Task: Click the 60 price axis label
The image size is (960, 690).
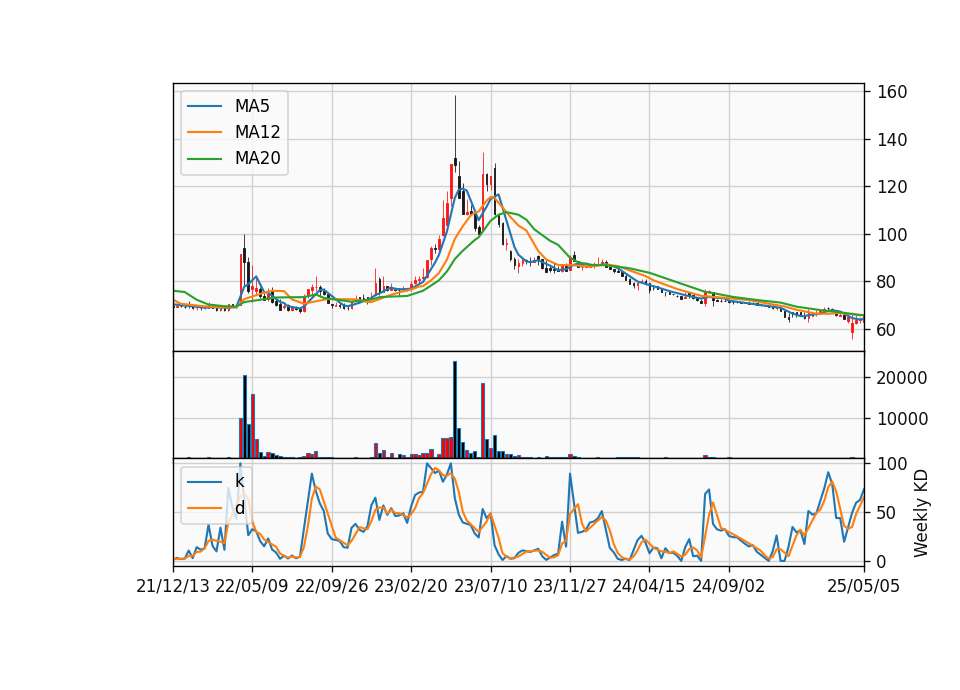Action: [x=887, y=329]
